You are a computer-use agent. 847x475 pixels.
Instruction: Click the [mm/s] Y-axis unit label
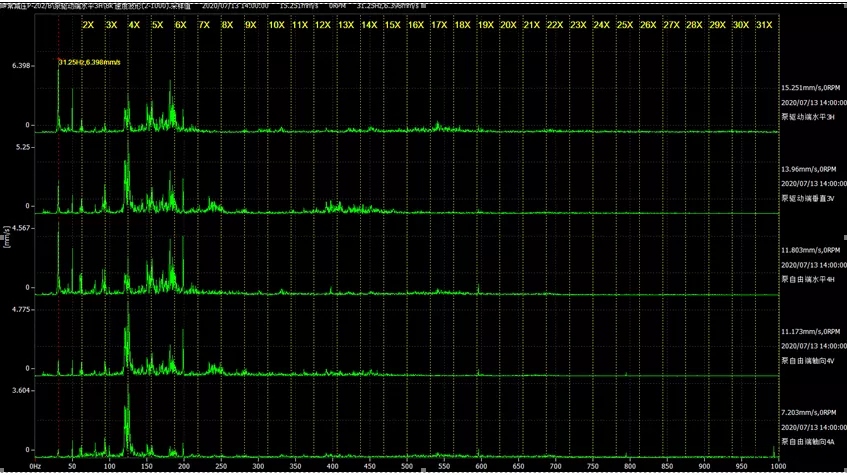click(6, 238)
